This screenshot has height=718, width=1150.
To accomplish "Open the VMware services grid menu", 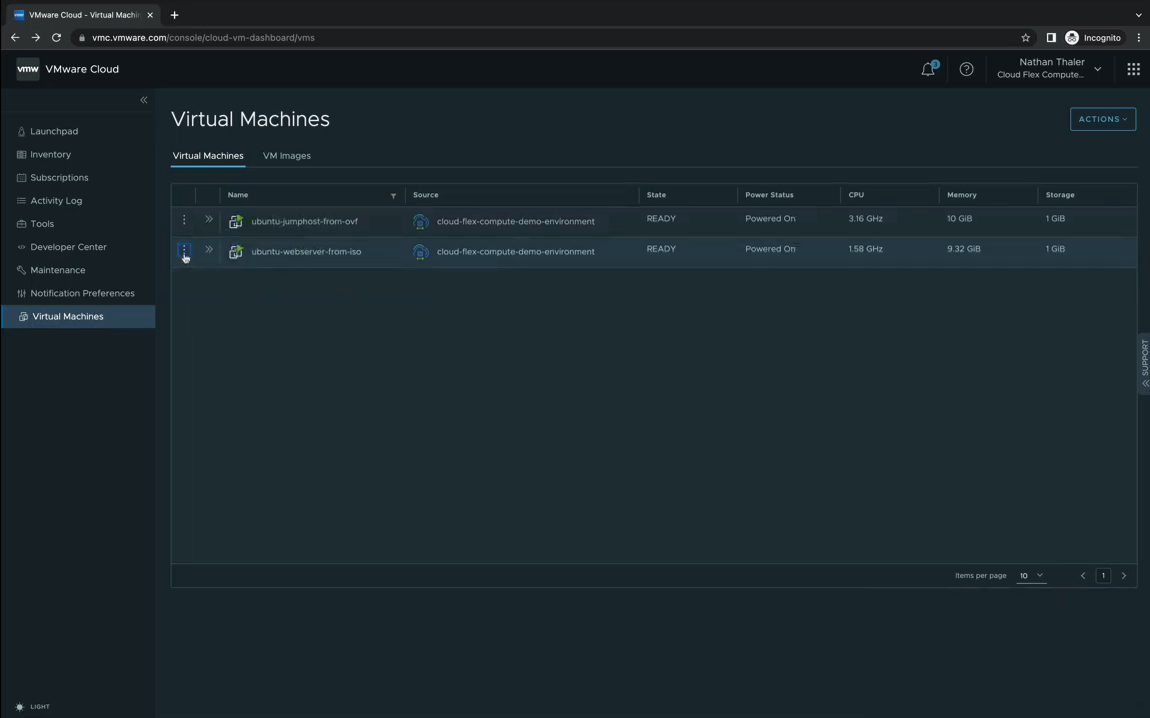I will click(1133, 69).
